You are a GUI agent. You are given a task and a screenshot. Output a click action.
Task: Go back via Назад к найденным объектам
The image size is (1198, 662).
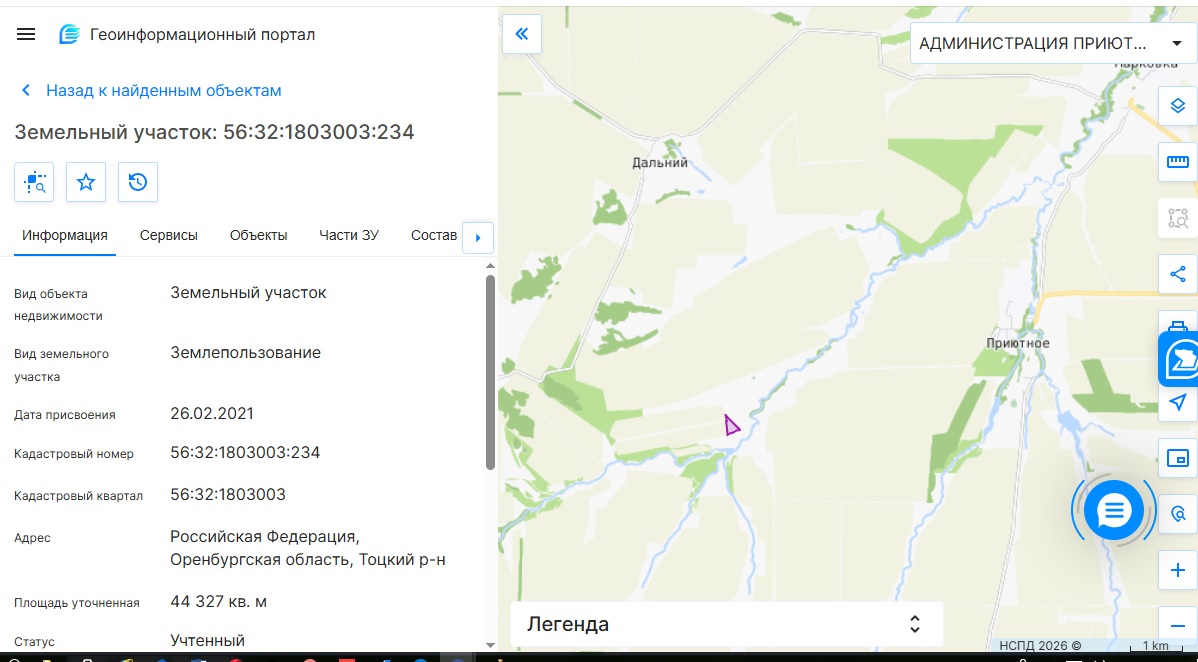(x=164, y=90)
